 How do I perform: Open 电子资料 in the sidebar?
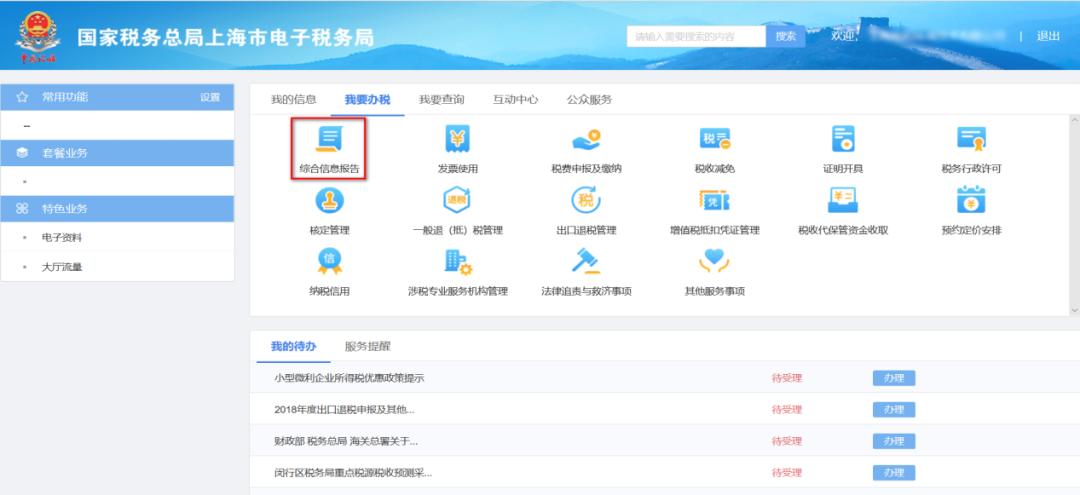[x=62, y=238]
